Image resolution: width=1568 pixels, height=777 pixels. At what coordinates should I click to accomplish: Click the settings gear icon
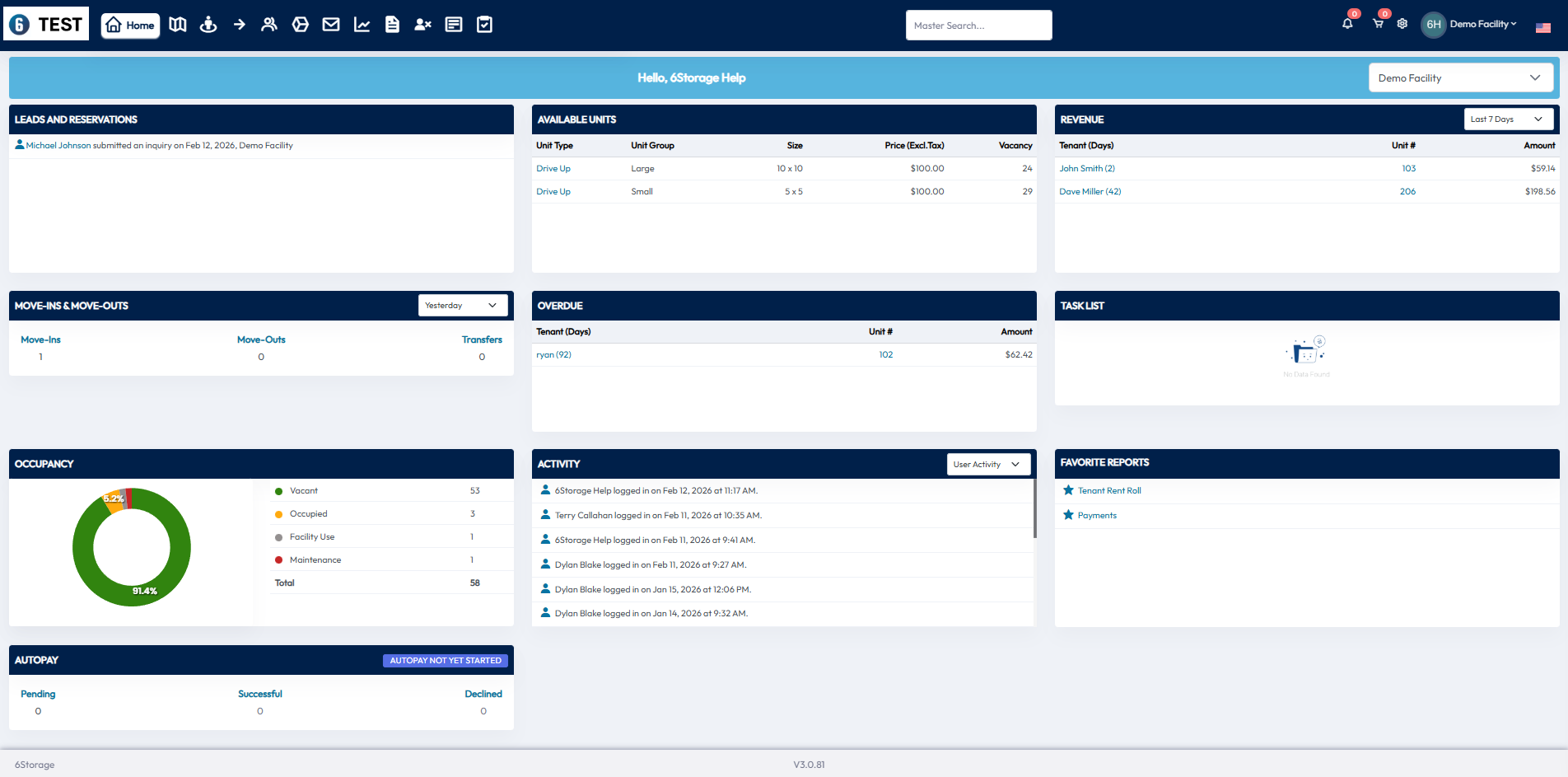(1402, 24)
